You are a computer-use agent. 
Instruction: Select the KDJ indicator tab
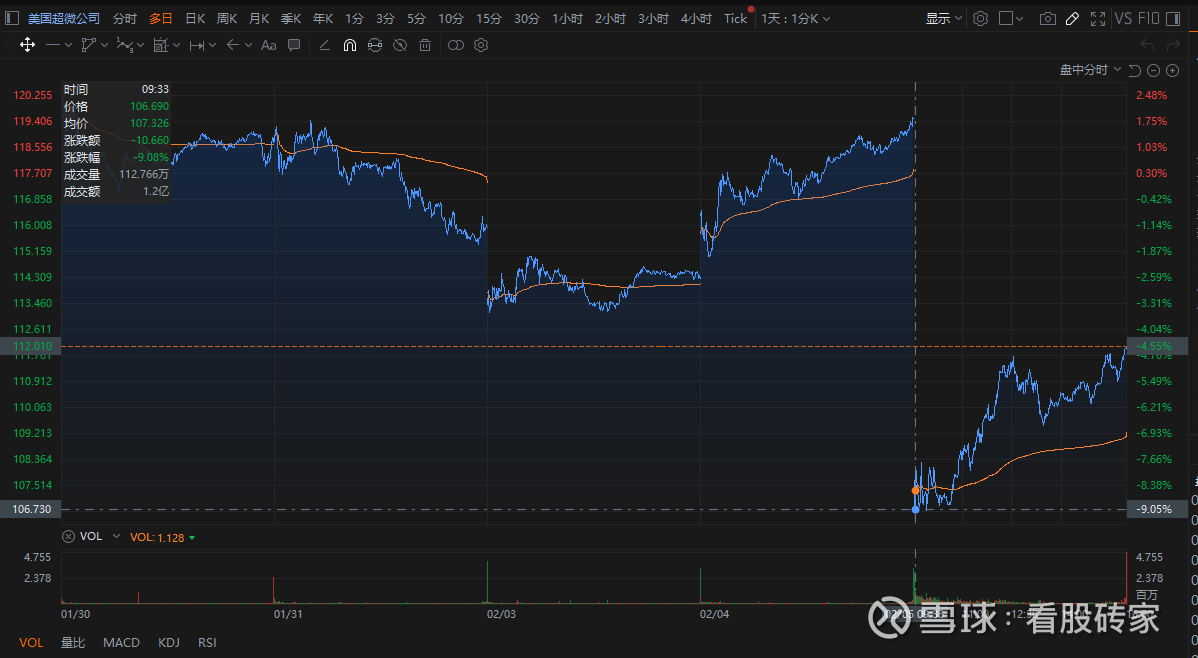pyautogui.click(x=169, y=643)
